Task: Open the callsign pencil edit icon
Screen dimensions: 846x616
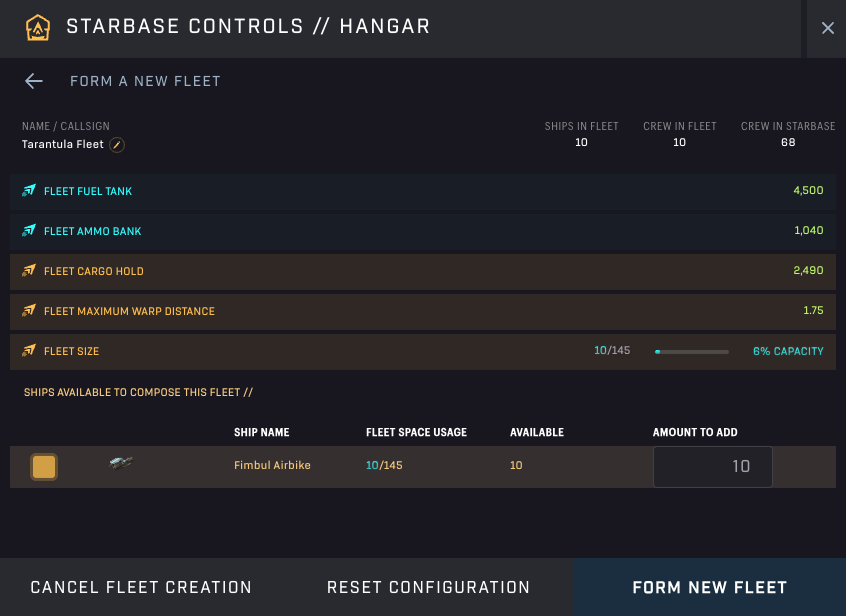Action: (x=117, y=144)
